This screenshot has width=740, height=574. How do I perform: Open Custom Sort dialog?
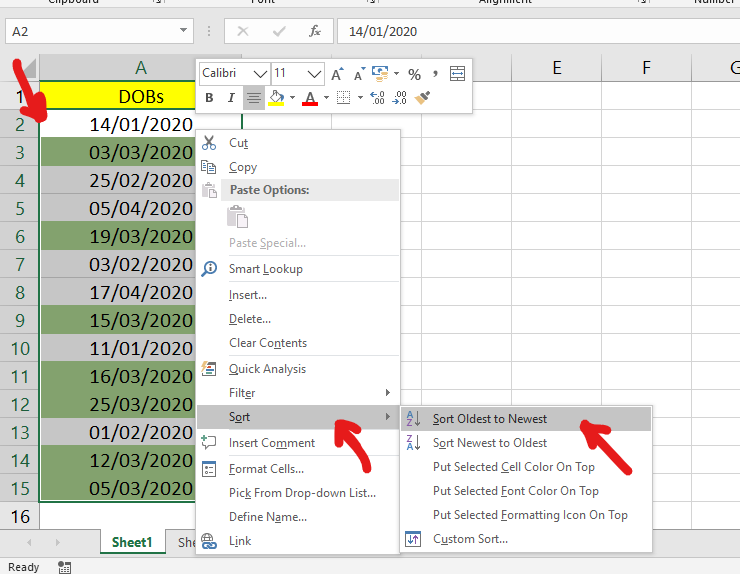pyautogui.click(x=526, y=539)
